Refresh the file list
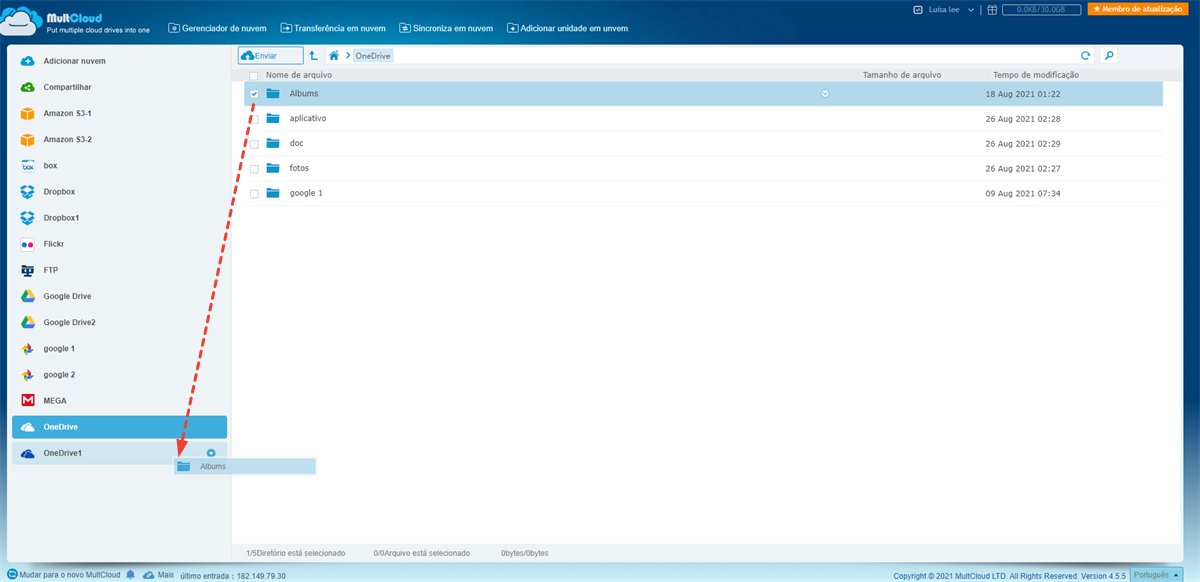Viewport: 1200px width, 582px height. point(1086,56)
